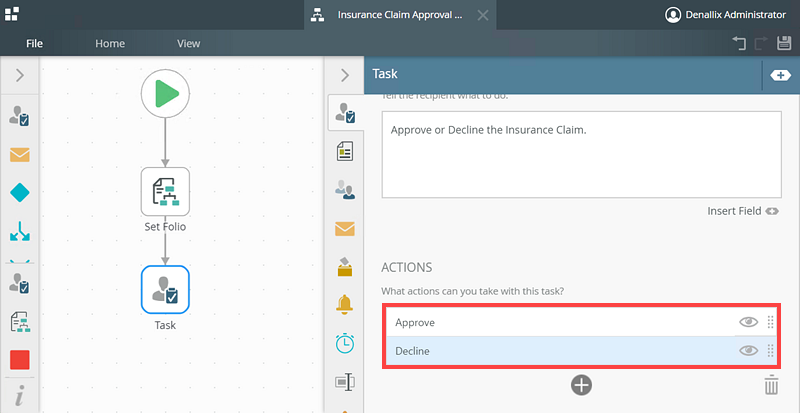Toggle visibility of Decline action

pos(748,351)
